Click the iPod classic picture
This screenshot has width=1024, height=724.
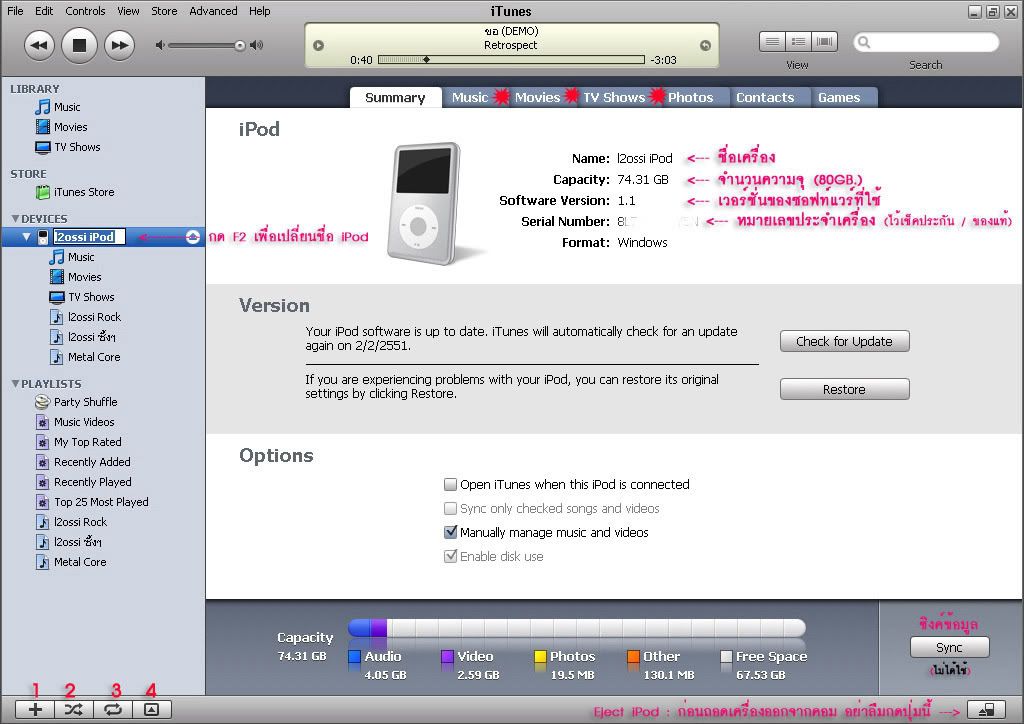pos(426,204)
